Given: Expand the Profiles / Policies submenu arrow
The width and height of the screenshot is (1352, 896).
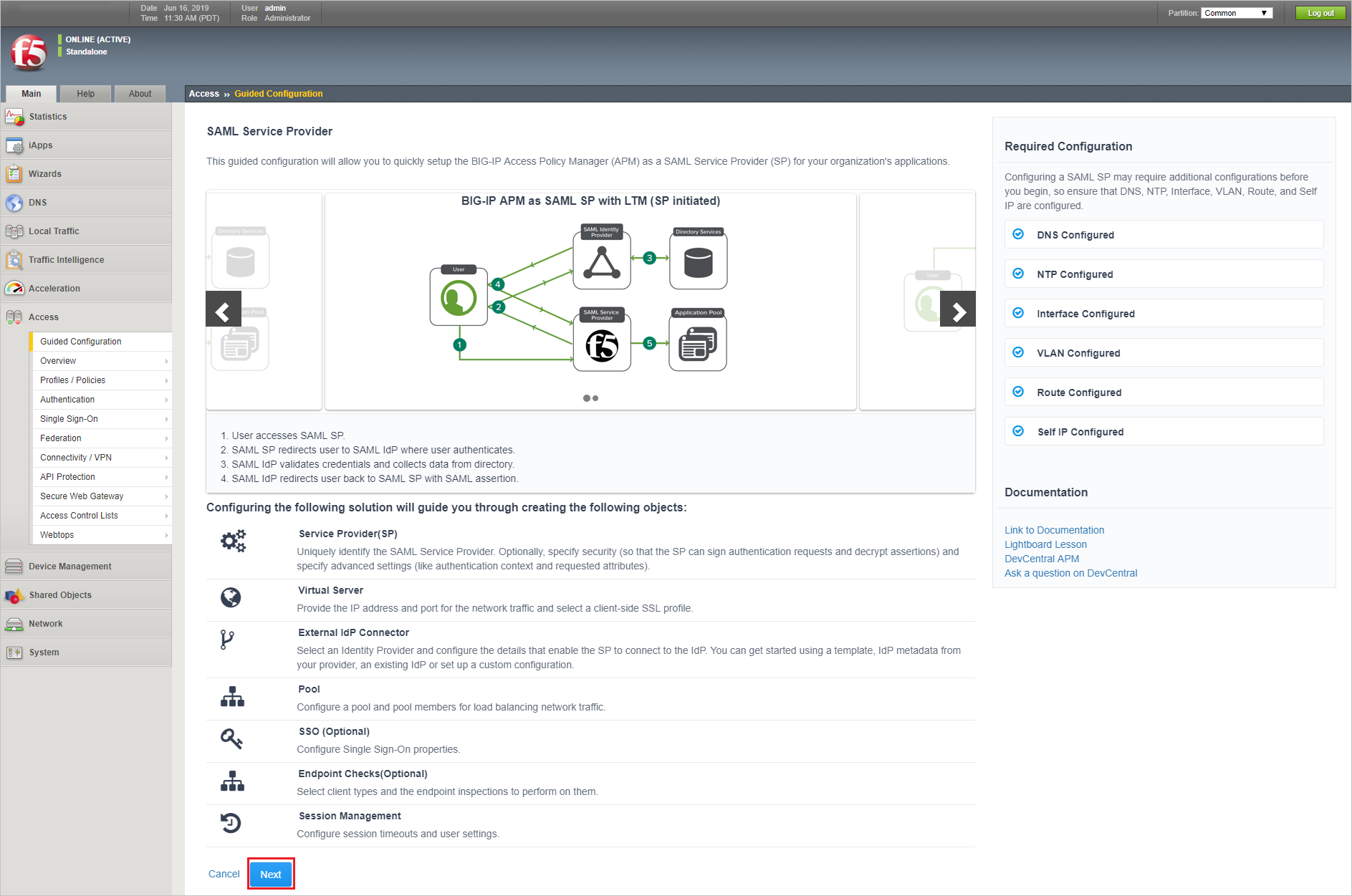Looking at the screenshot, I should tap(166, 380).
